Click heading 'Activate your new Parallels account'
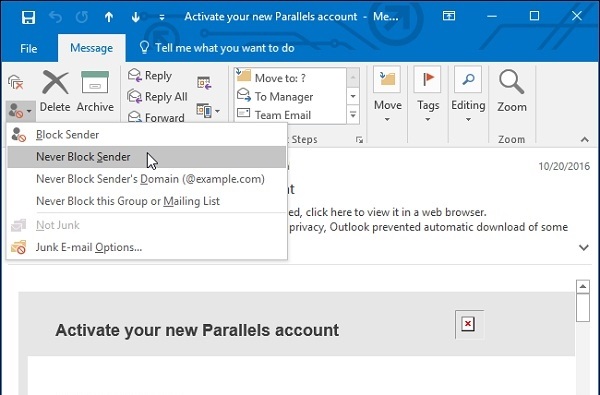Image resolution: width=600 pixels, height=395 pixels. click(197, 330)
